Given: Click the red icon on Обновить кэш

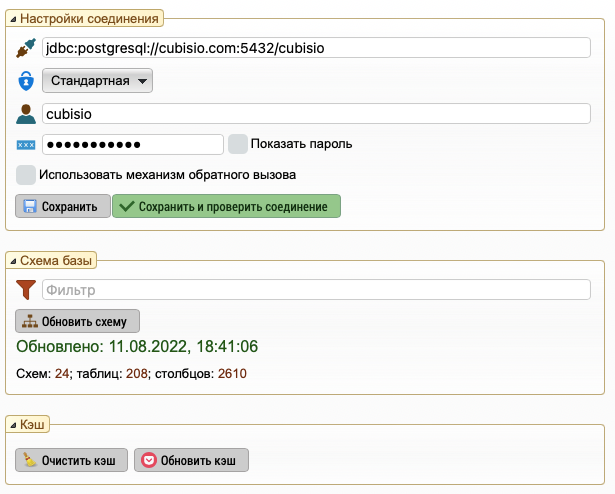Looking at the screenshot, I should point(149,460).
